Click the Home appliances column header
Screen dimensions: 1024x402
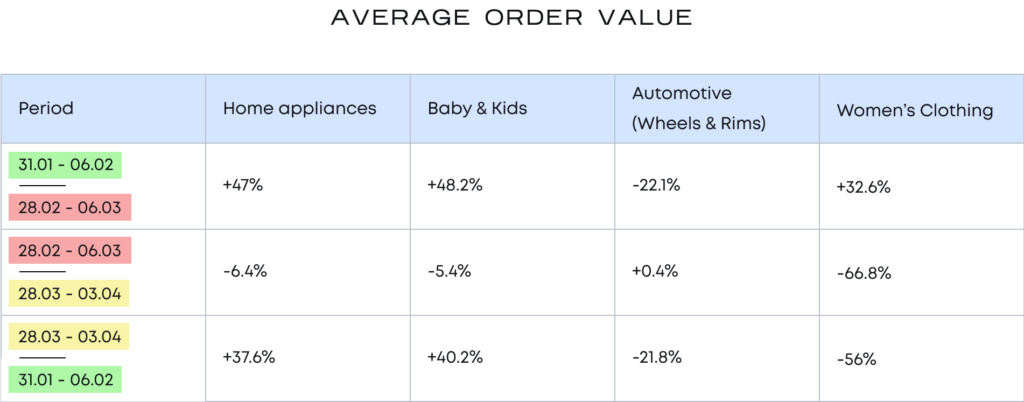299,108
